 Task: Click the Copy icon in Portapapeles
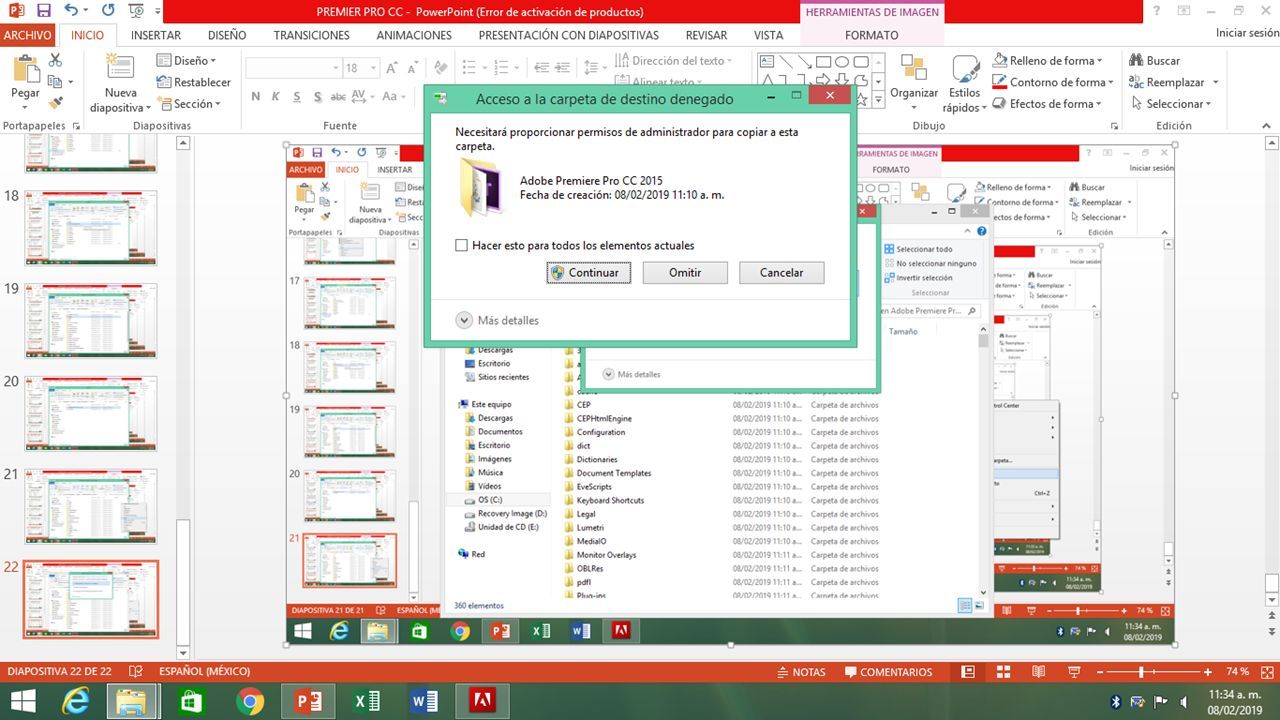coord(55,82)
